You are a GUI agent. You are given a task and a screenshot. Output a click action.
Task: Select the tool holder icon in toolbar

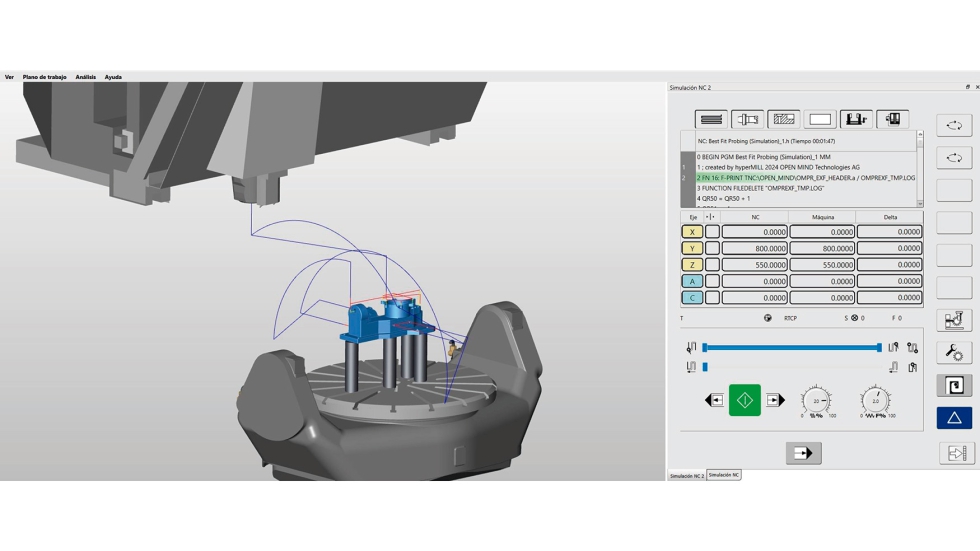747,119
